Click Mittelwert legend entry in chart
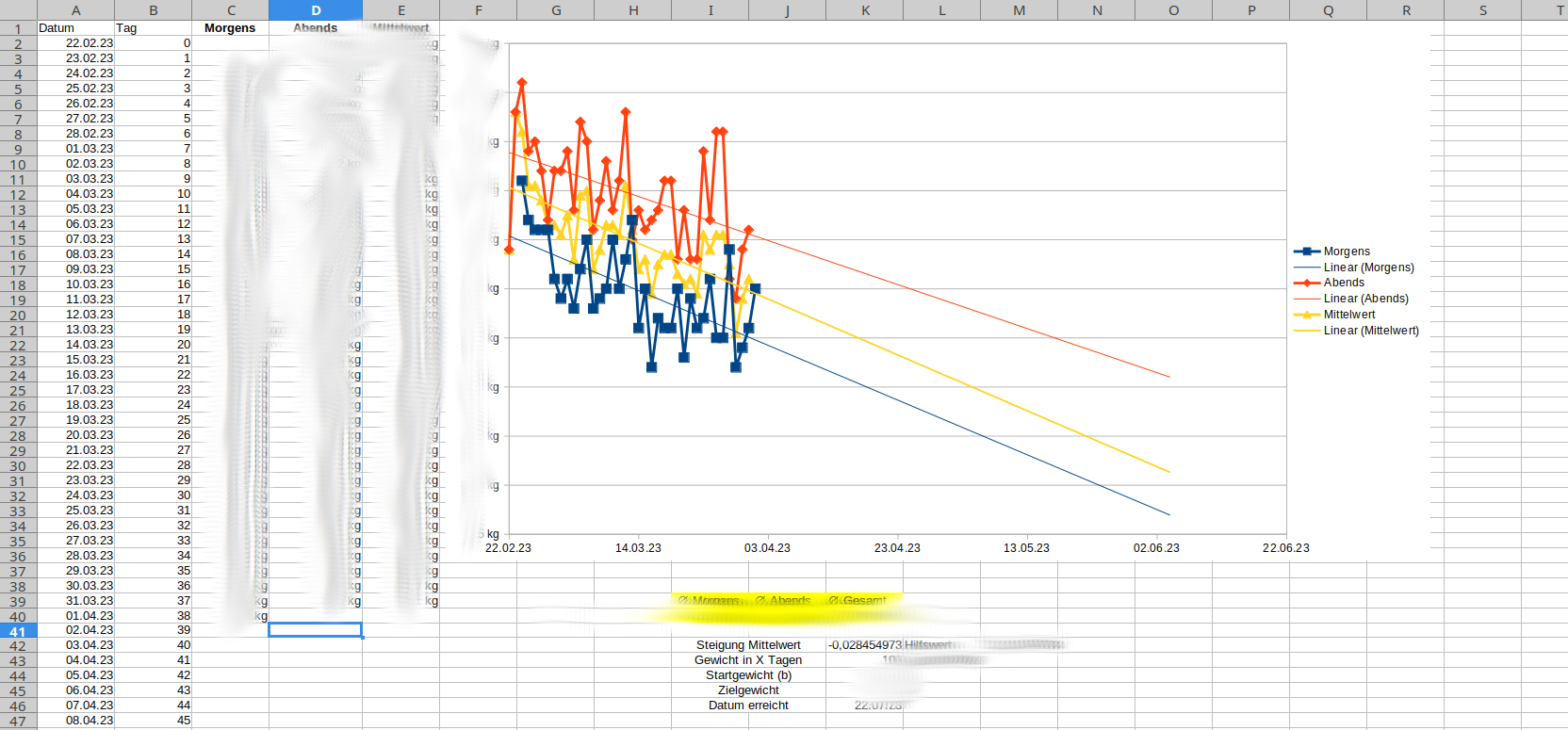The image size is (1568, 730). pos(1334,315)
